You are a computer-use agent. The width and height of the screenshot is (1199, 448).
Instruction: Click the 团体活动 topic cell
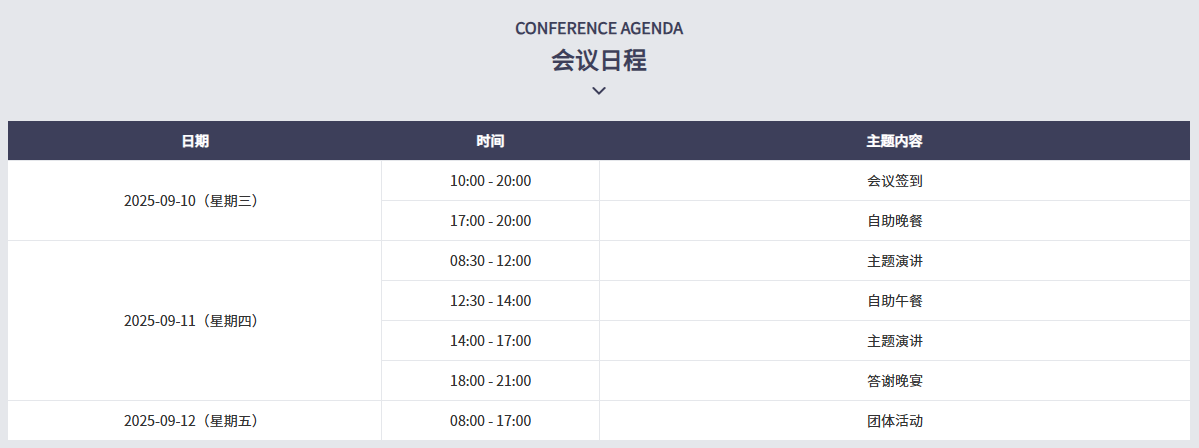coord(894,421)
